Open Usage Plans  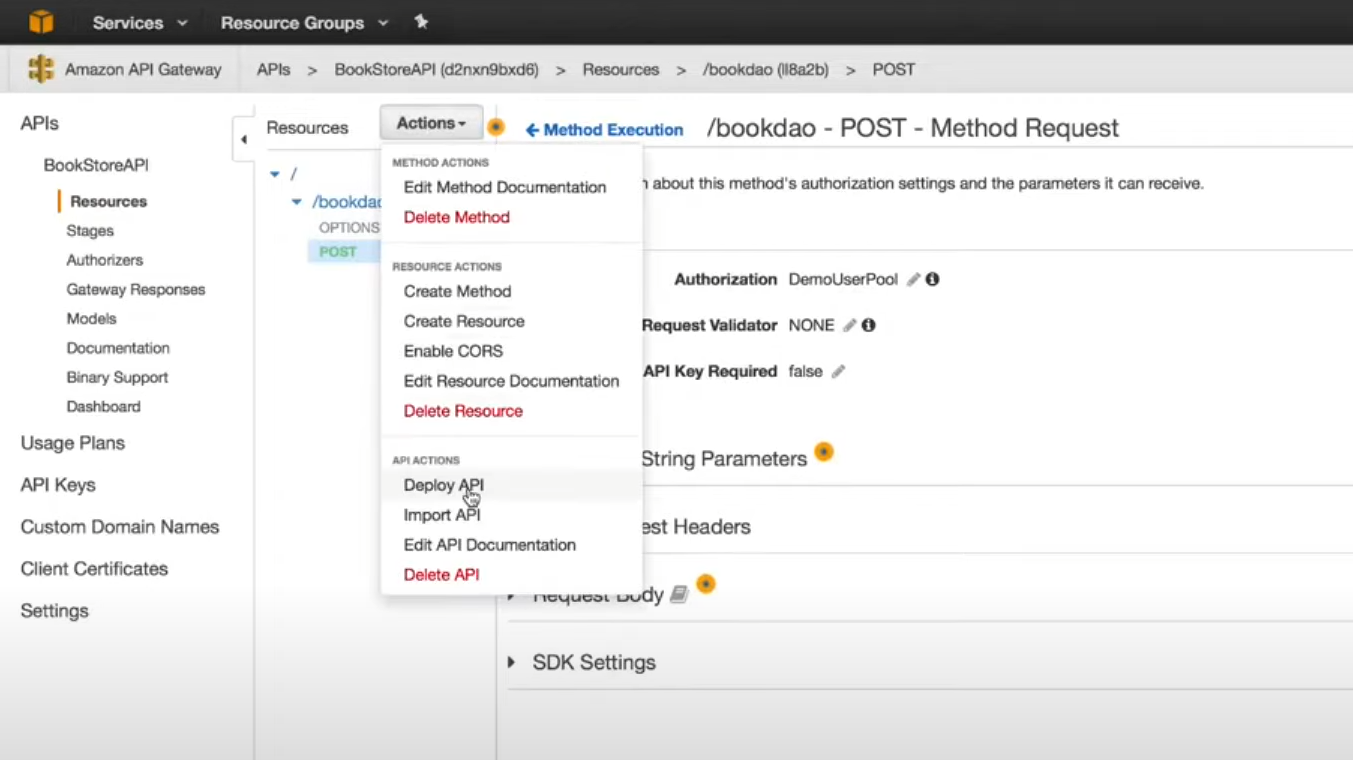point(73,443)
